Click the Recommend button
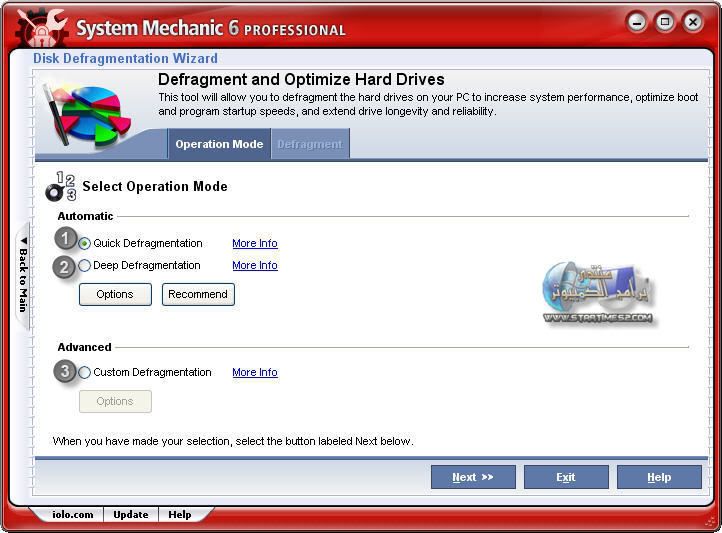The height and width of the screenshot is (533, 722). [x=198, y=294]
